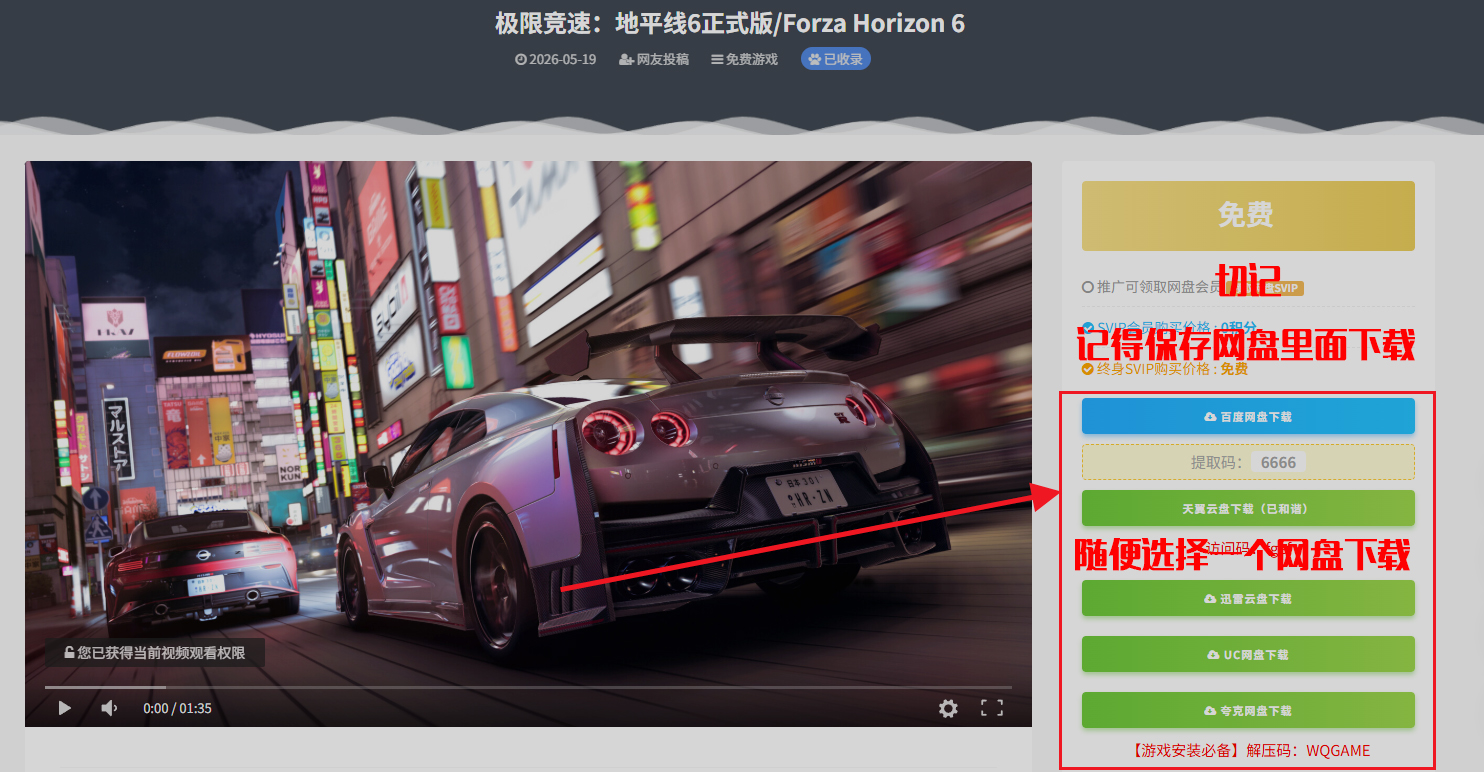Open the 免费游戏 category link
This screenshot has width=1484, height=772.
click(744, 59)
